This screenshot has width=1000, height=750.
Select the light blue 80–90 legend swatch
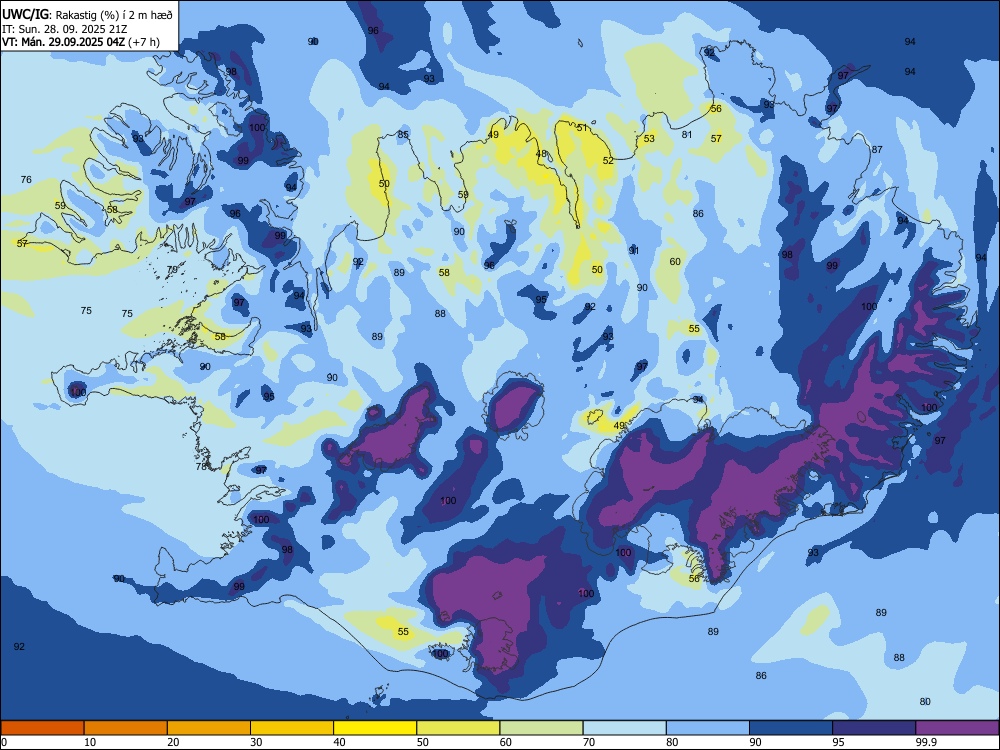pyautogui.click(x=708, y=728)
